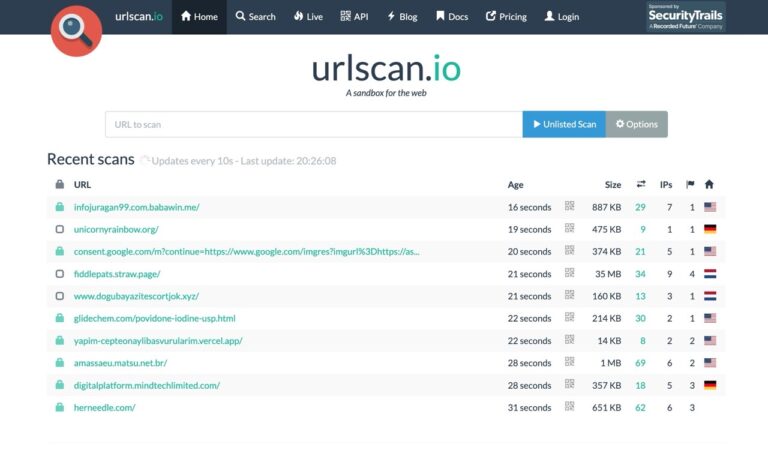Click the unlocked icon for unicornyrainbow.org row

(60, 229)
